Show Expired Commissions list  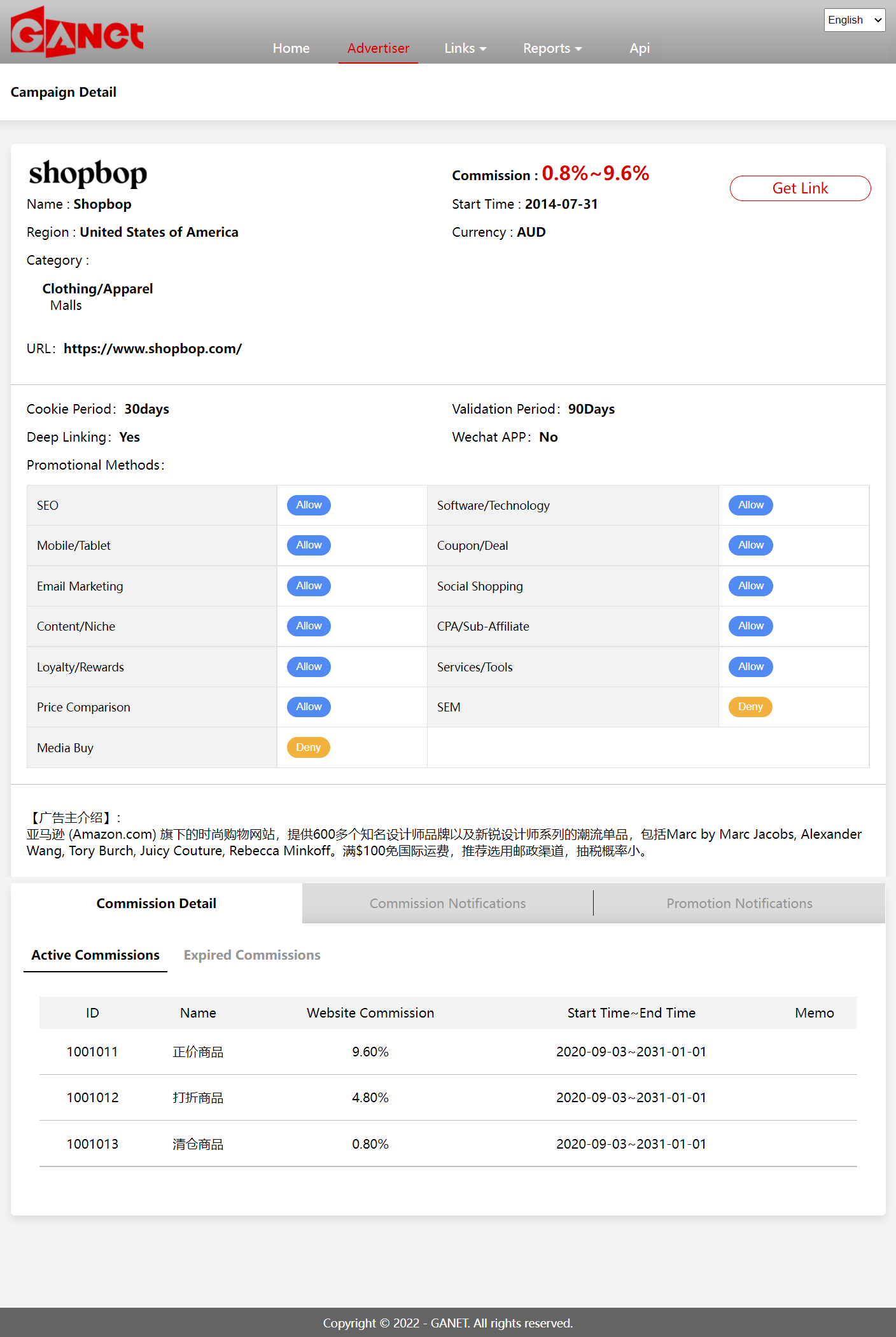tap(252, 955)
